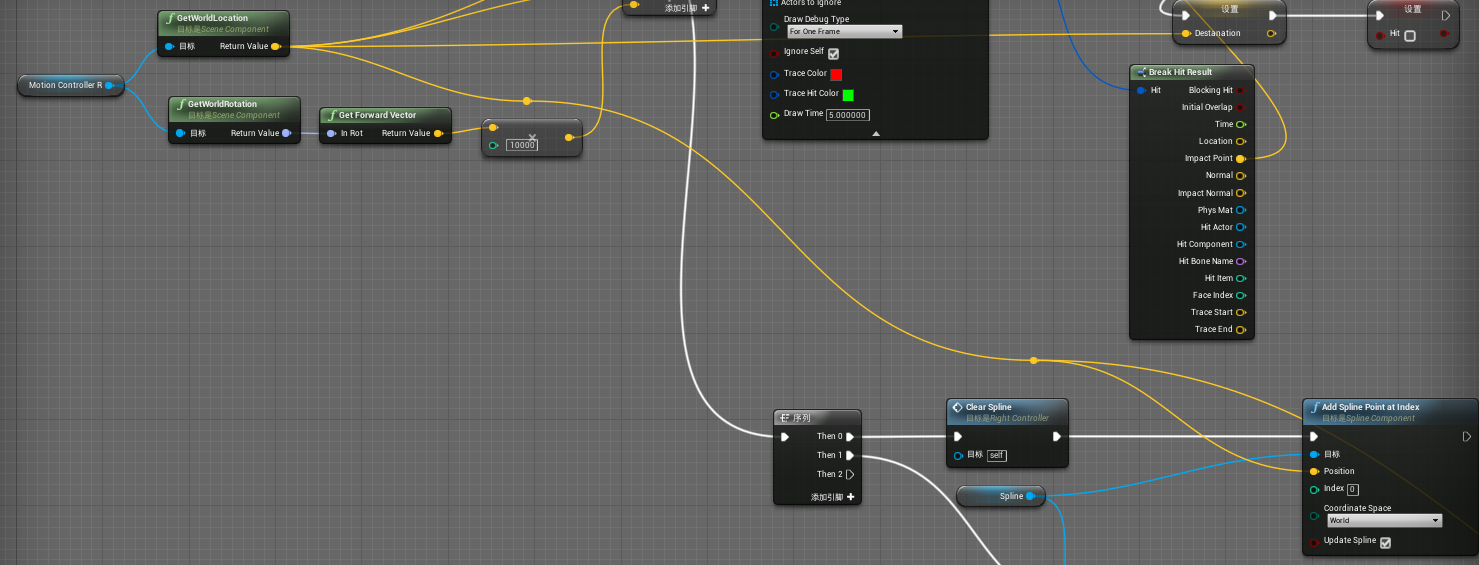Click the Spline variable output pin
1479x565 pixels.
coord(1030,496)
